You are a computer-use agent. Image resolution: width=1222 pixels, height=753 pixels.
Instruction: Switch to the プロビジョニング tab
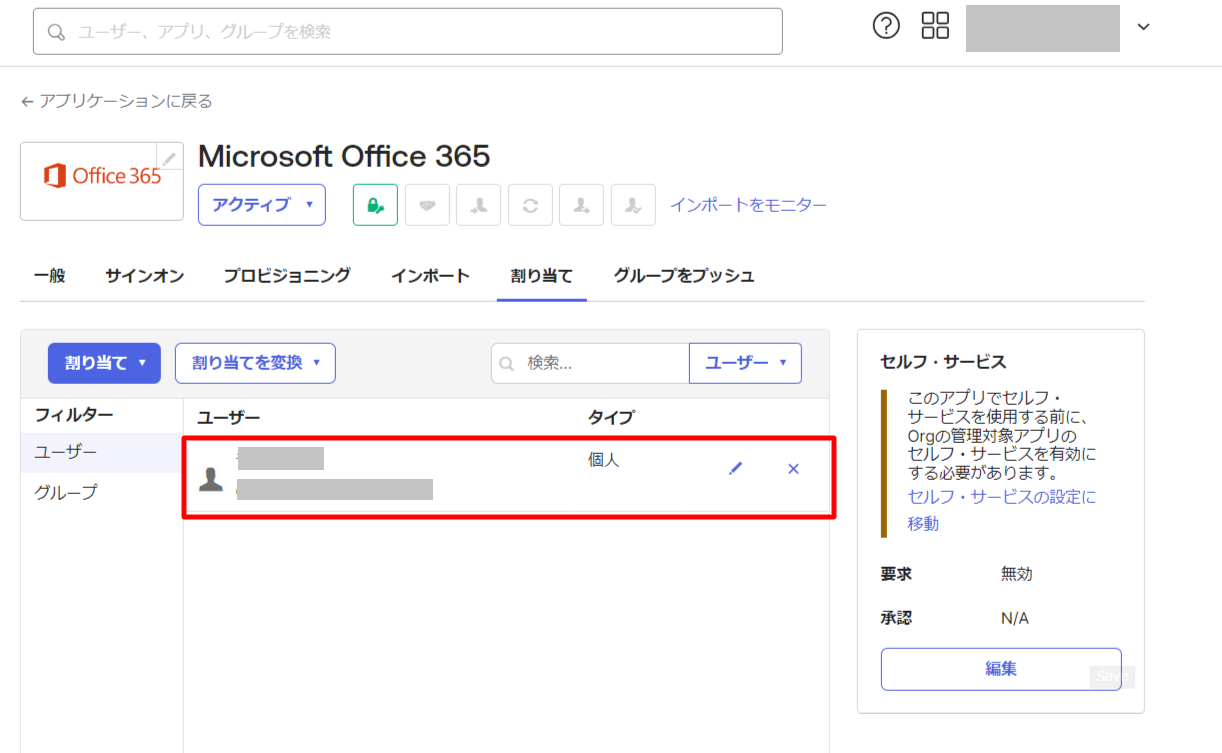coord(287,276)
